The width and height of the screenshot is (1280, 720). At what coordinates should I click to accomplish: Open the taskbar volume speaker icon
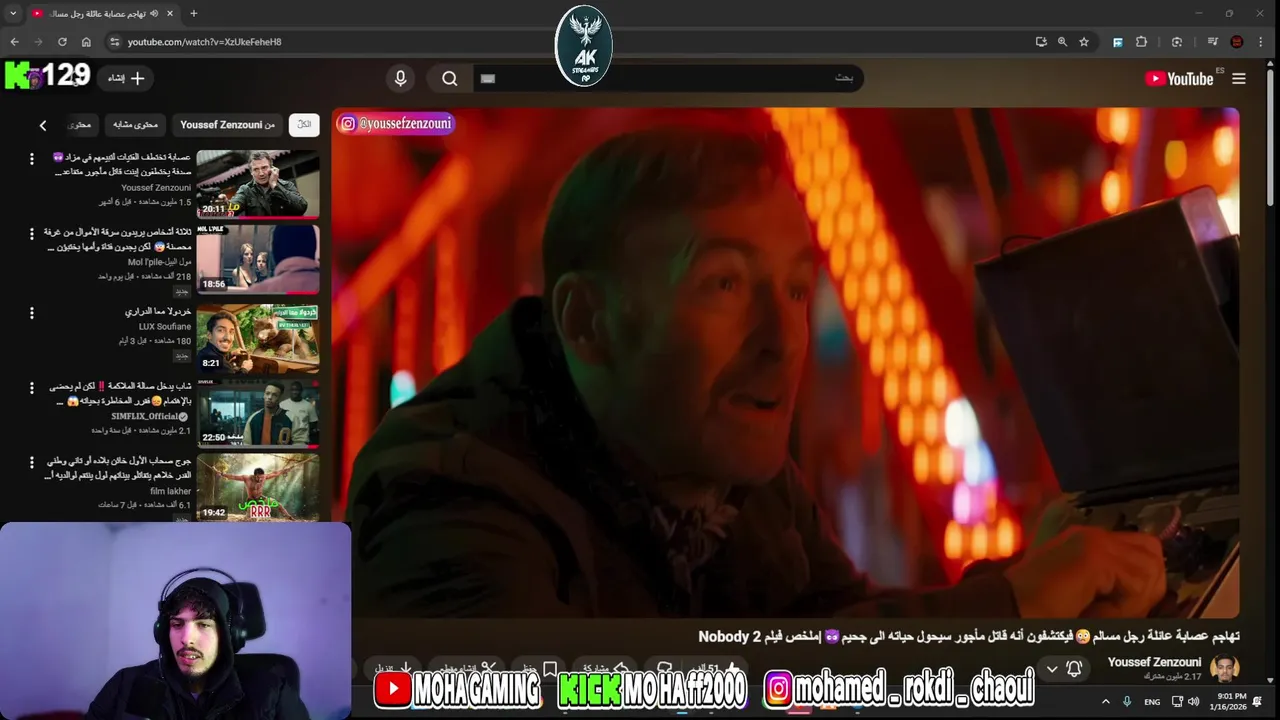tap(1193, 701)
